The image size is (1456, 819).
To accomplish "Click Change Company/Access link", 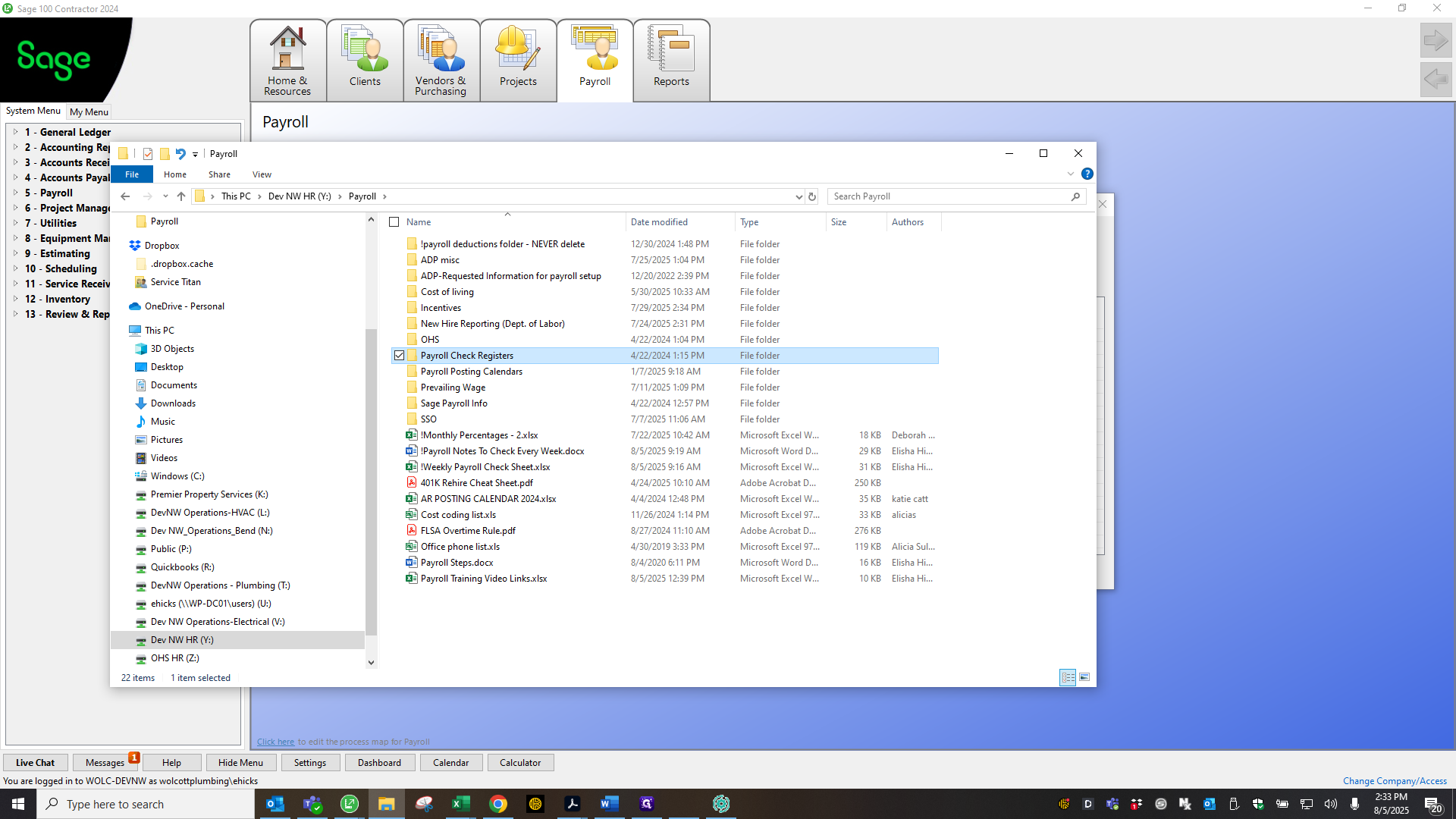I will [x=1395, y=781].
